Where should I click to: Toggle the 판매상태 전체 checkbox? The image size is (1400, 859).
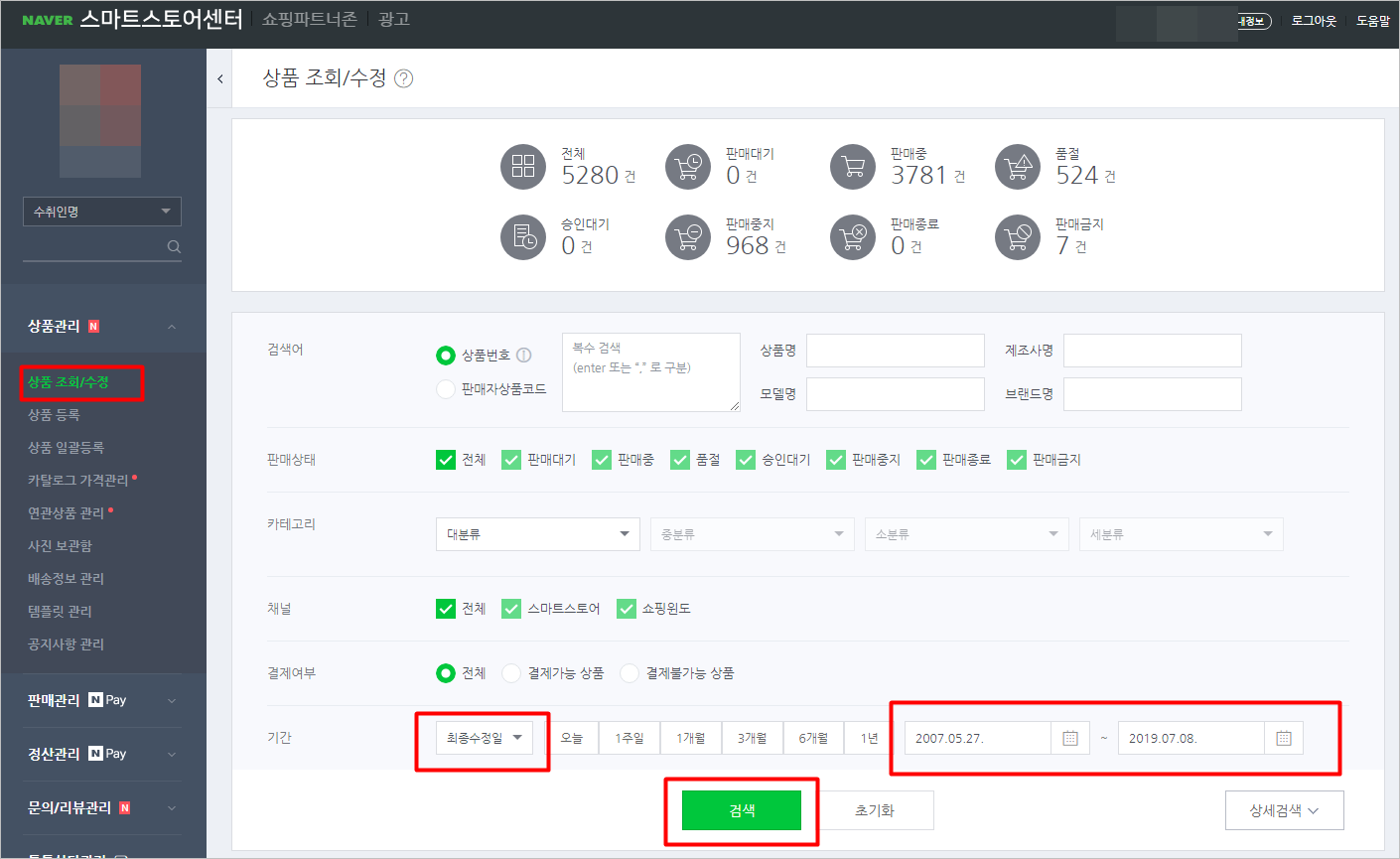[x=446, y=460]
